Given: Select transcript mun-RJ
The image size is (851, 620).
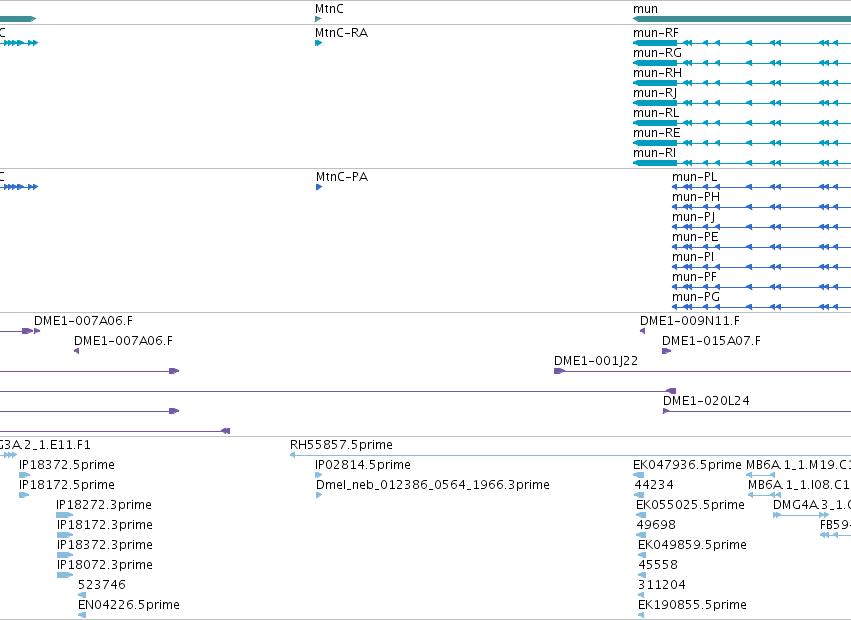Looking at the screenshot, I should click(x=655, y=93).
